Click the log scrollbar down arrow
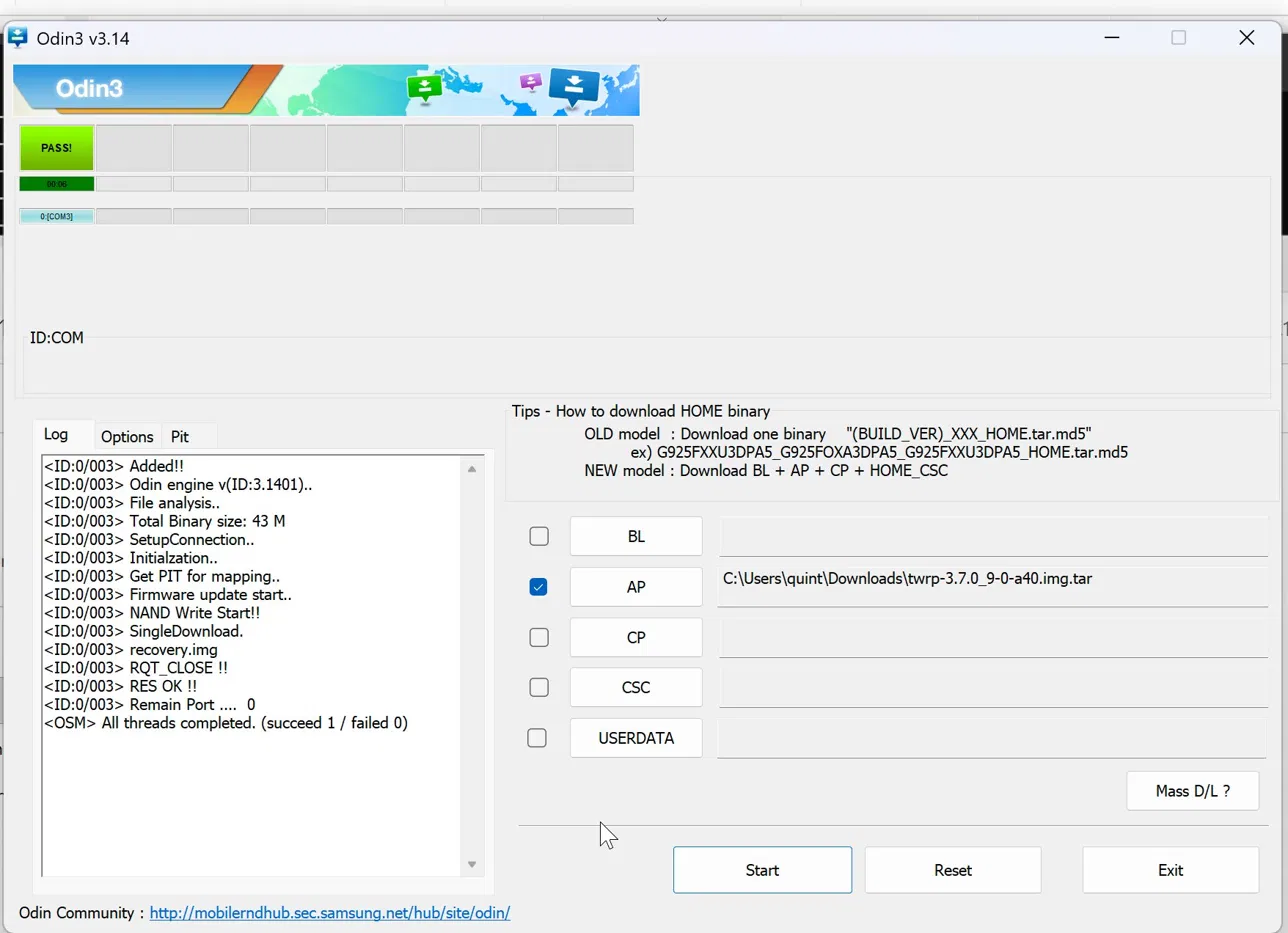This screenshot has height=933, width=1288. click(x=473, y=865)
